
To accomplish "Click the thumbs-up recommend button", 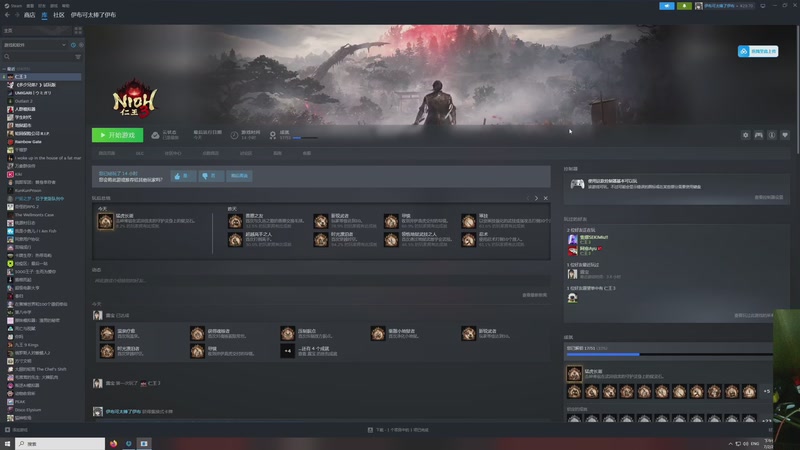I will pos(183,176).
